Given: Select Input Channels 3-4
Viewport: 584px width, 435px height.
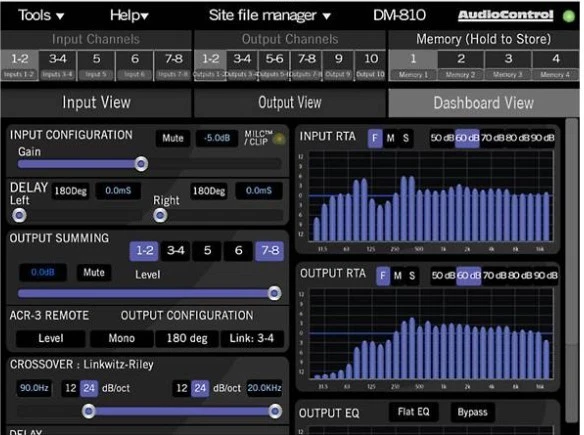Looking at the screenshot, I should point(58,65).
